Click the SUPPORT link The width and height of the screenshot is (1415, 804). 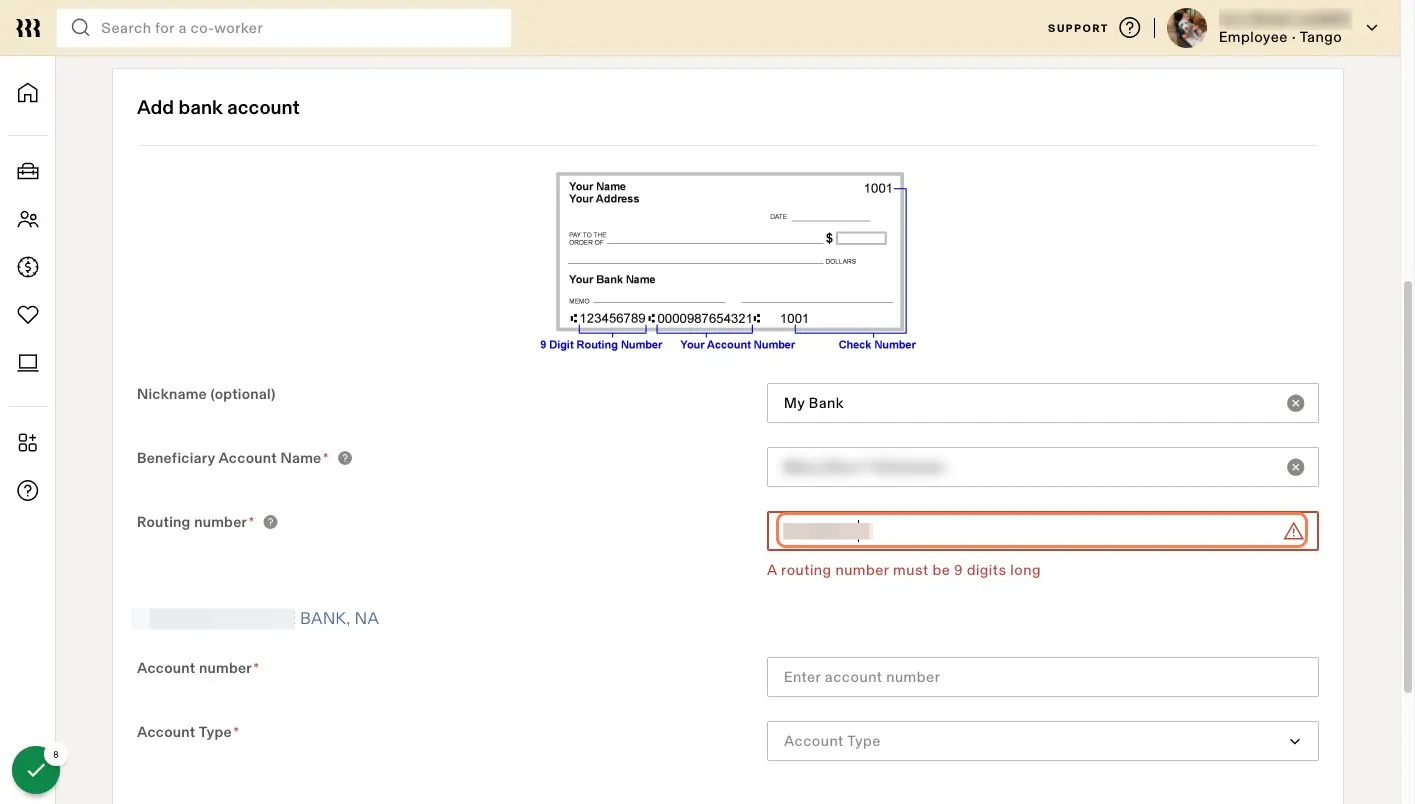tap(1077, 28)
